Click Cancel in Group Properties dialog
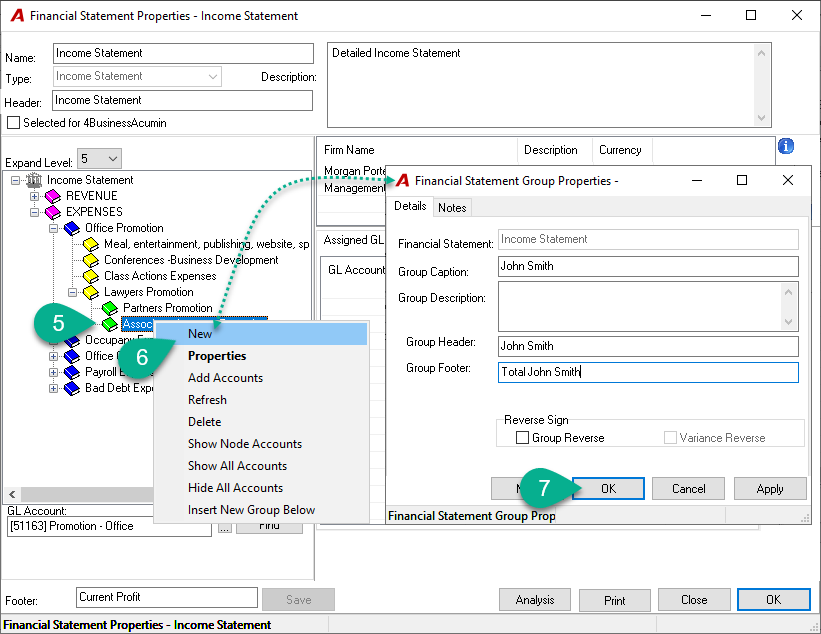This screenshot has width=821, height=634. click(689, 488)
